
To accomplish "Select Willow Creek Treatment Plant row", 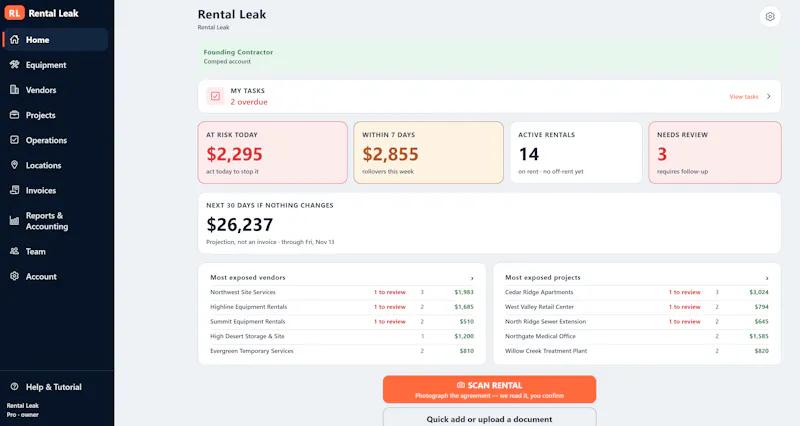I will click(x=637, y=351).
